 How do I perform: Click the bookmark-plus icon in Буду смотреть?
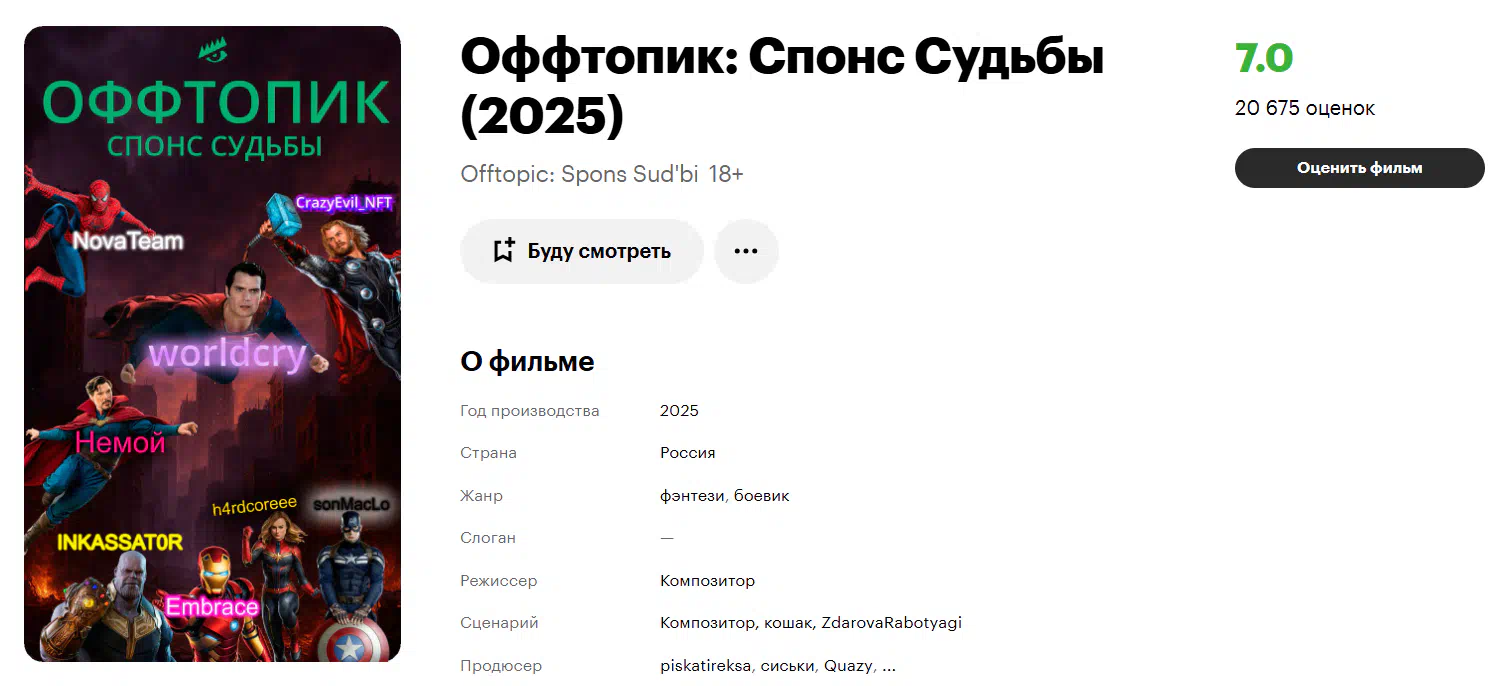(504, 251)
